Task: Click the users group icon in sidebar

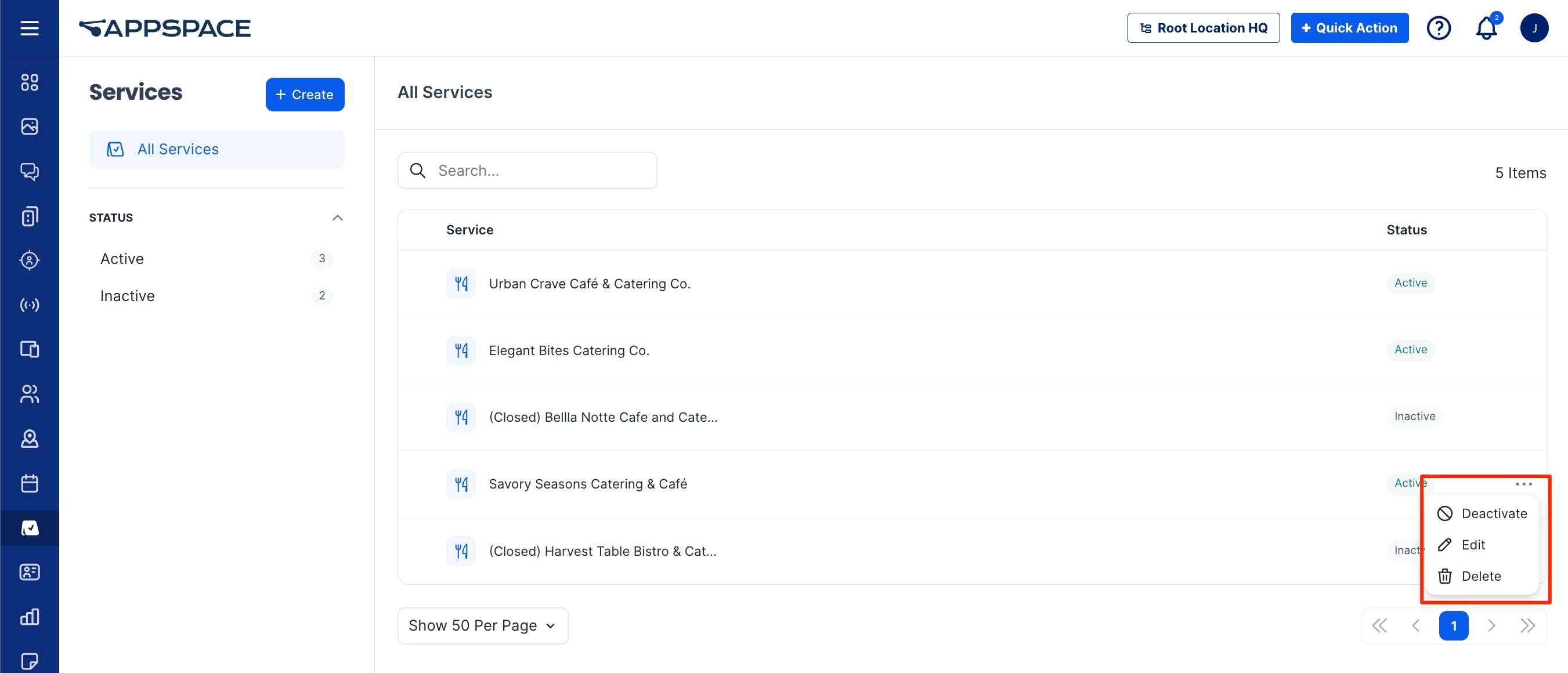Action: tap(29, 394)
